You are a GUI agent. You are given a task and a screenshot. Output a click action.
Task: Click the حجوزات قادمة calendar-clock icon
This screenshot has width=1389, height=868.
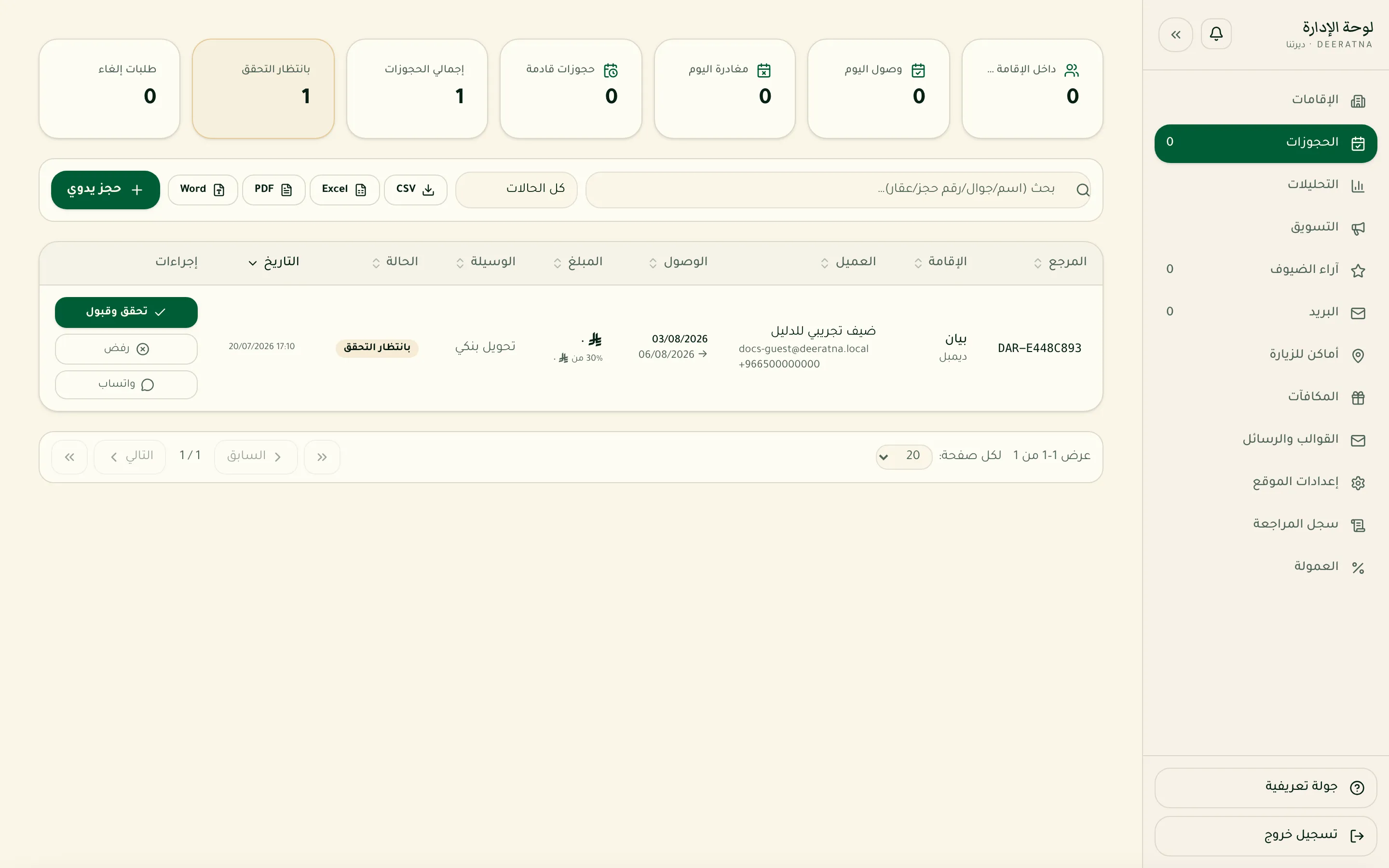point(610,70)
